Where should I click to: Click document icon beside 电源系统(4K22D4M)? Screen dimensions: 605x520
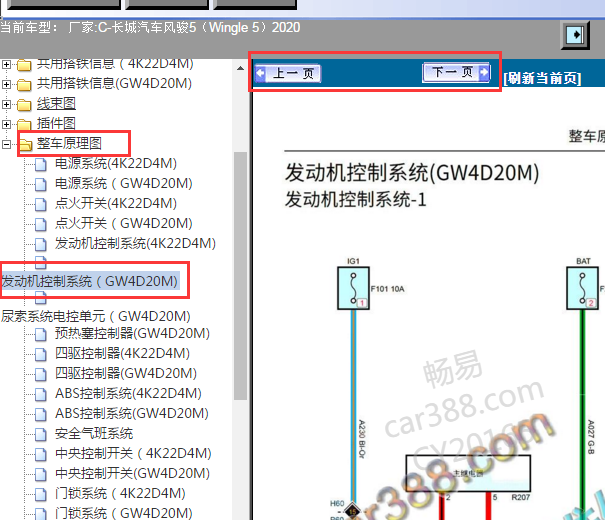tap(41, 165)
